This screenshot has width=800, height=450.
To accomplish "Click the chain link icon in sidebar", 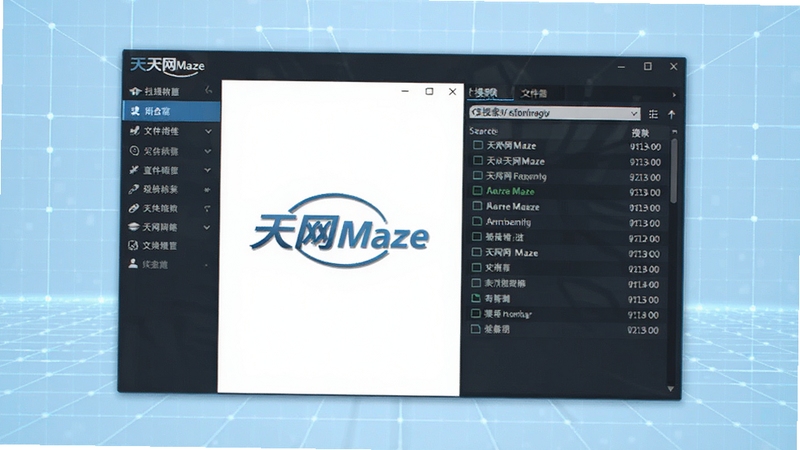I will tap(134, 189).
